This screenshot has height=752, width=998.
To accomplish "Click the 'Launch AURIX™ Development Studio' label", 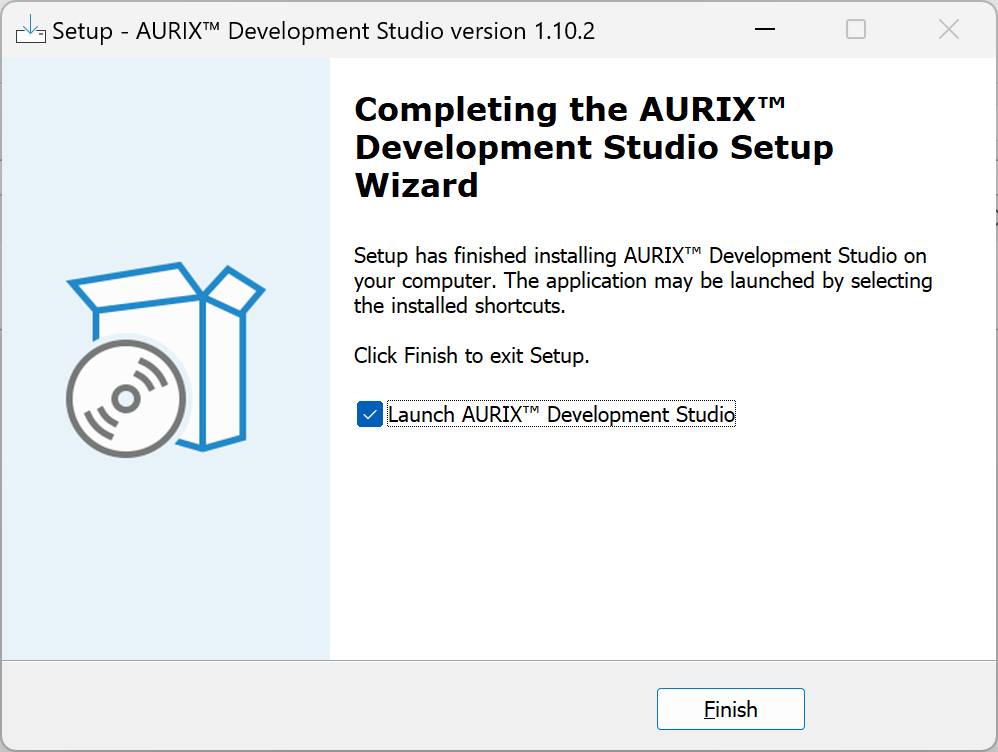I will tap(561, 414).
